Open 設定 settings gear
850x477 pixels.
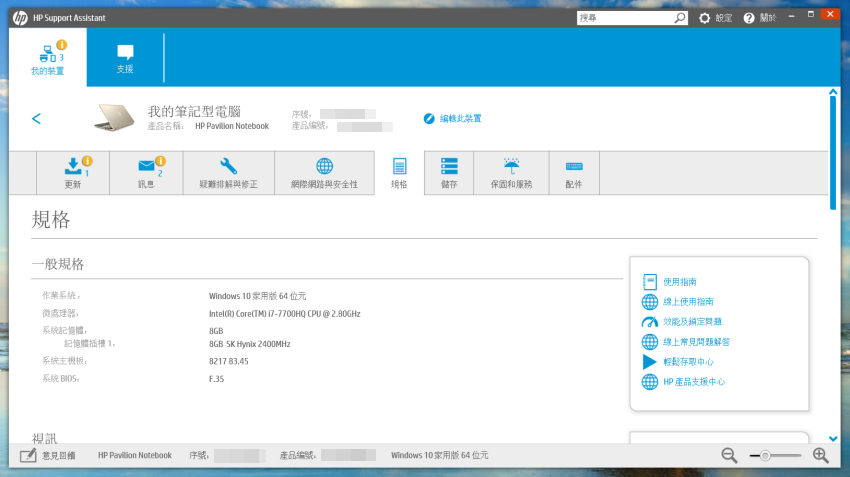(x=715, y=18)
